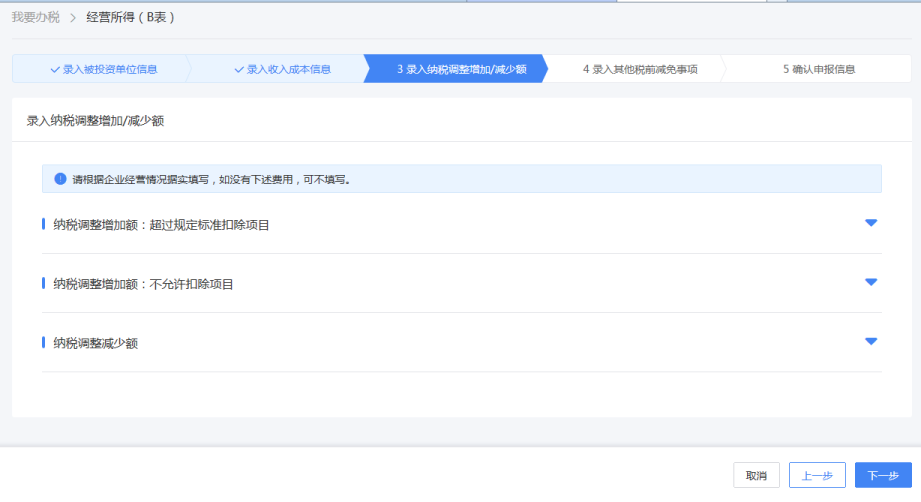This screenshot has width=921, height=502.
Task: Jump to step 4 录入其他税前减免事项
Action: (639, 70)
